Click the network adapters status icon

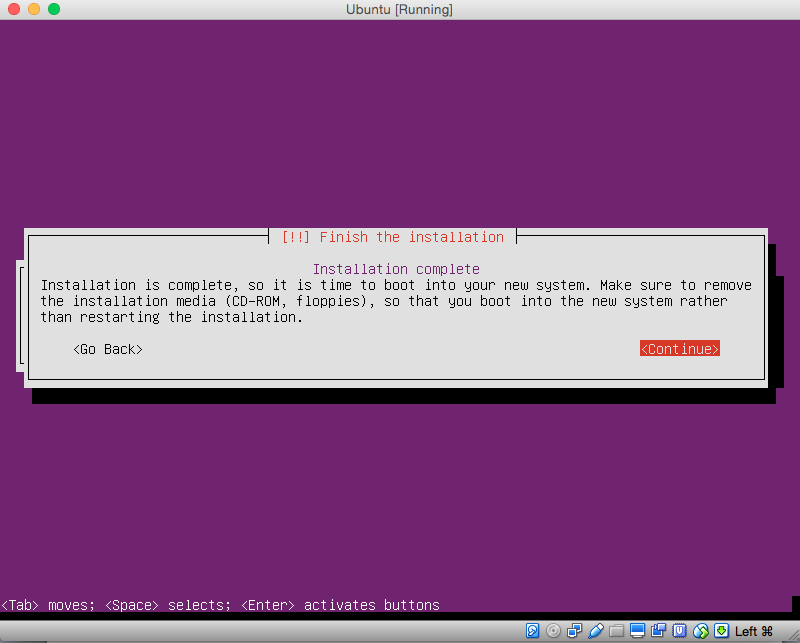(574, 631)
